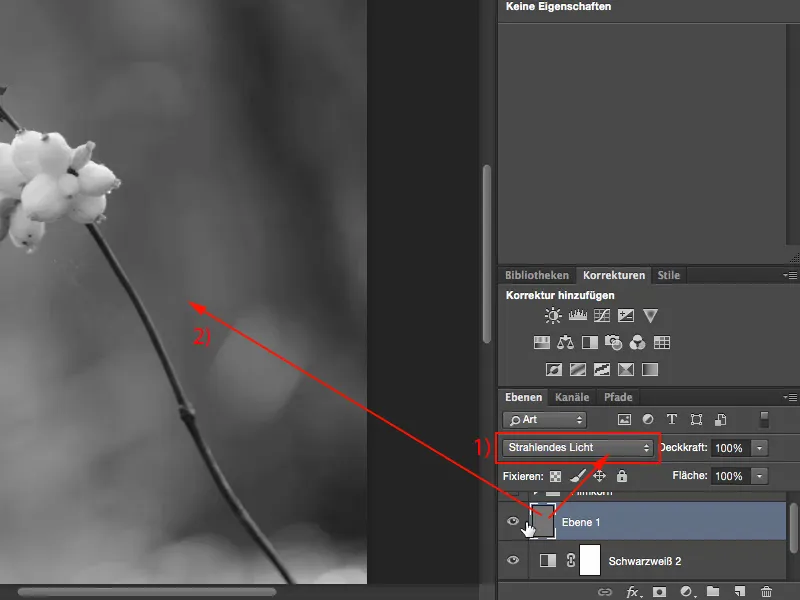The height and width of the screenshot is (600, 800).
Task: Click the Ebene 1 layer thumbnail
Action: point(543,521)
